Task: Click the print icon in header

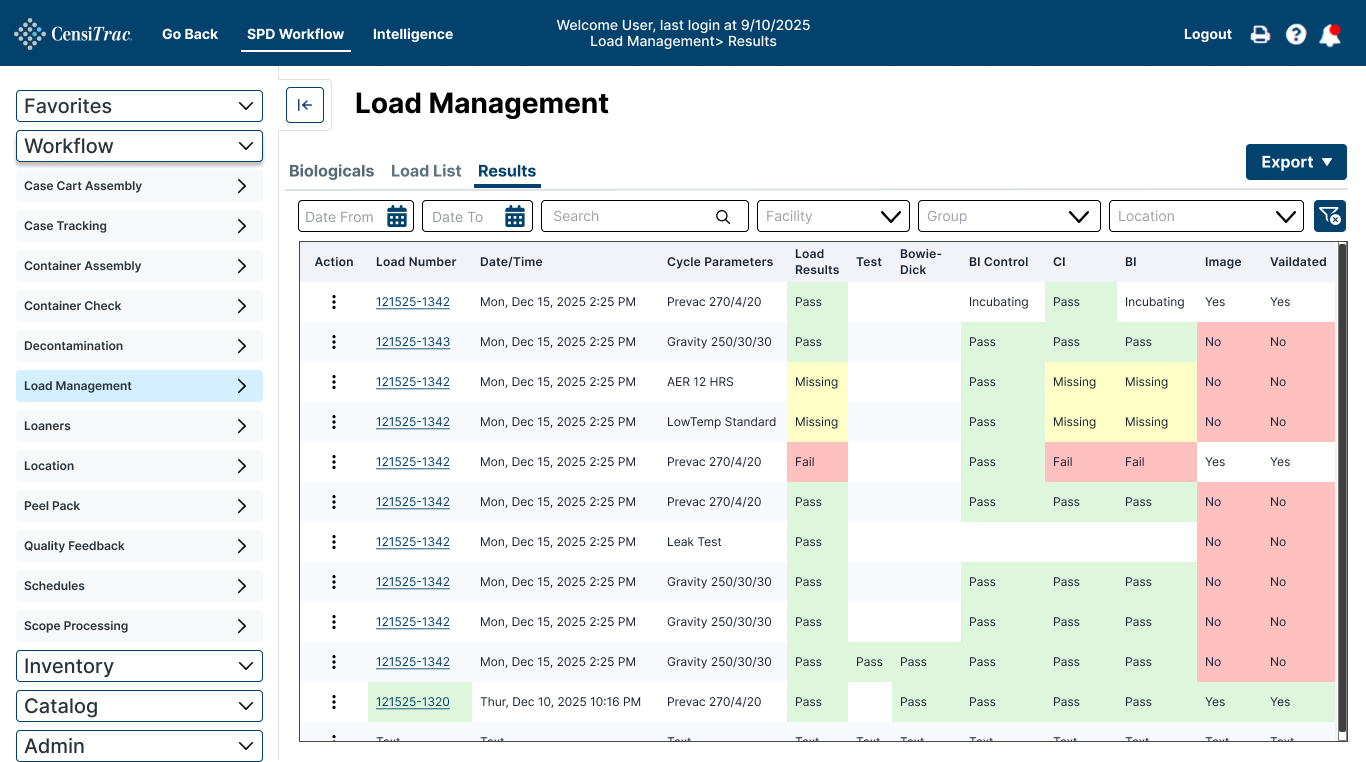Action: pos(1260,34)
